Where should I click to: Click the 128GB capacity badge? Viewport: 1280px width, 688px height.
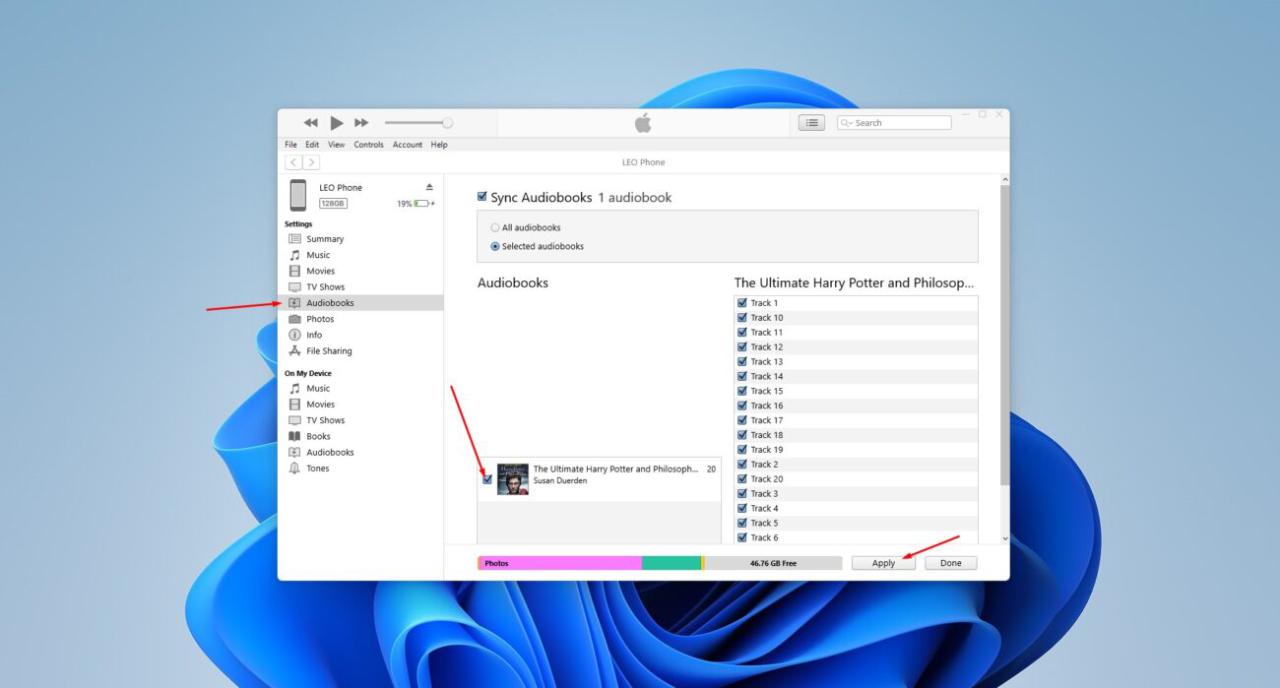[333, 203]
